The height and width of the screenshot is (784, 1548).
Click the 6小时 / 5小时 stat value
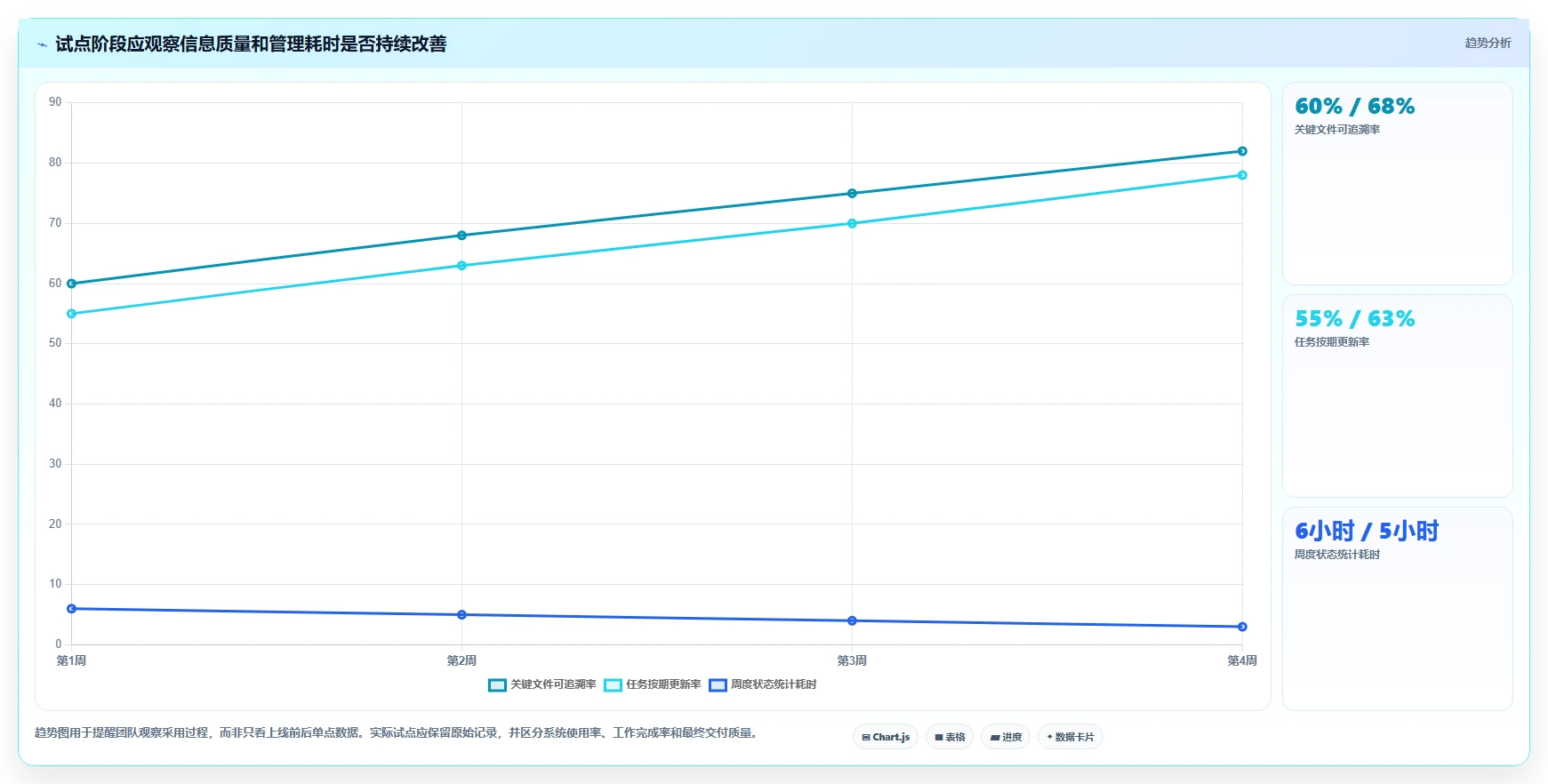[x=1367, y=532]
